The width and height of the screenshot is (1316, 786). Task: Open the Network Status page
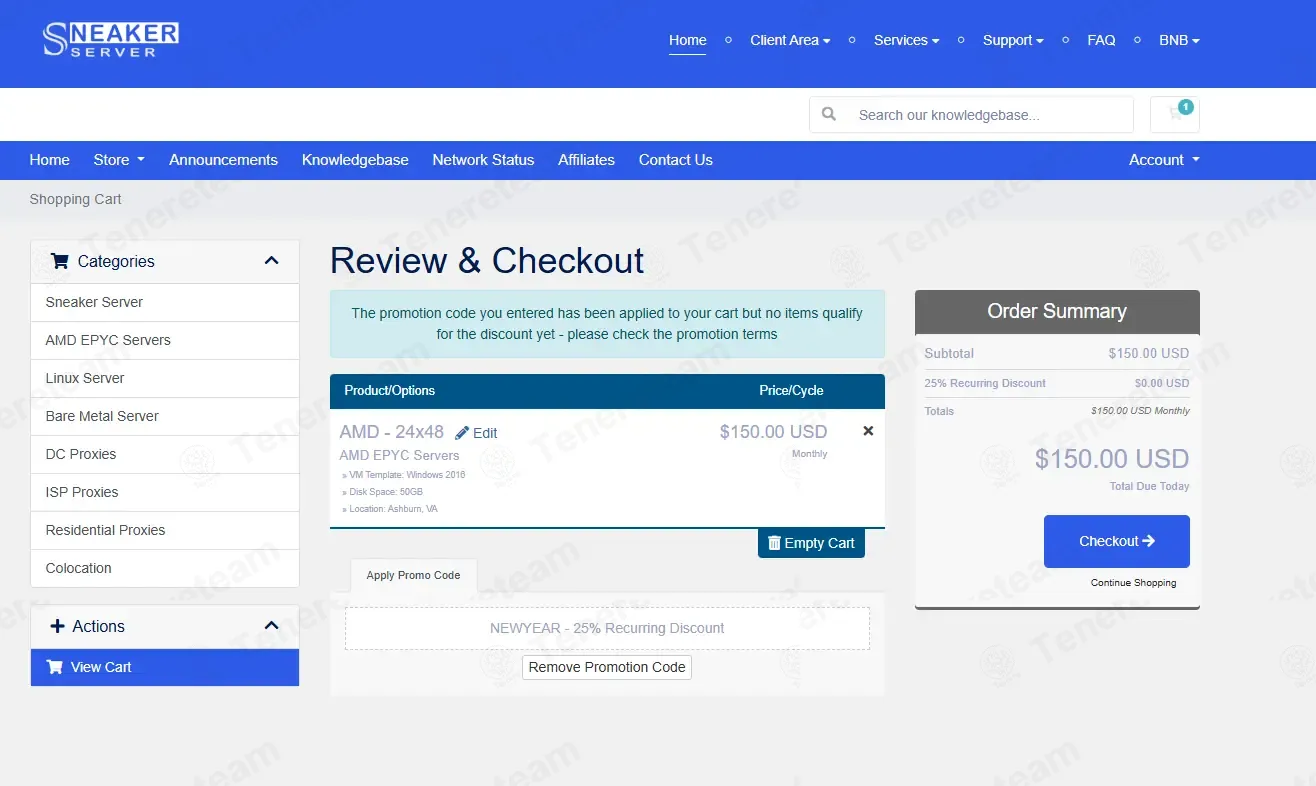click(483, 160)
